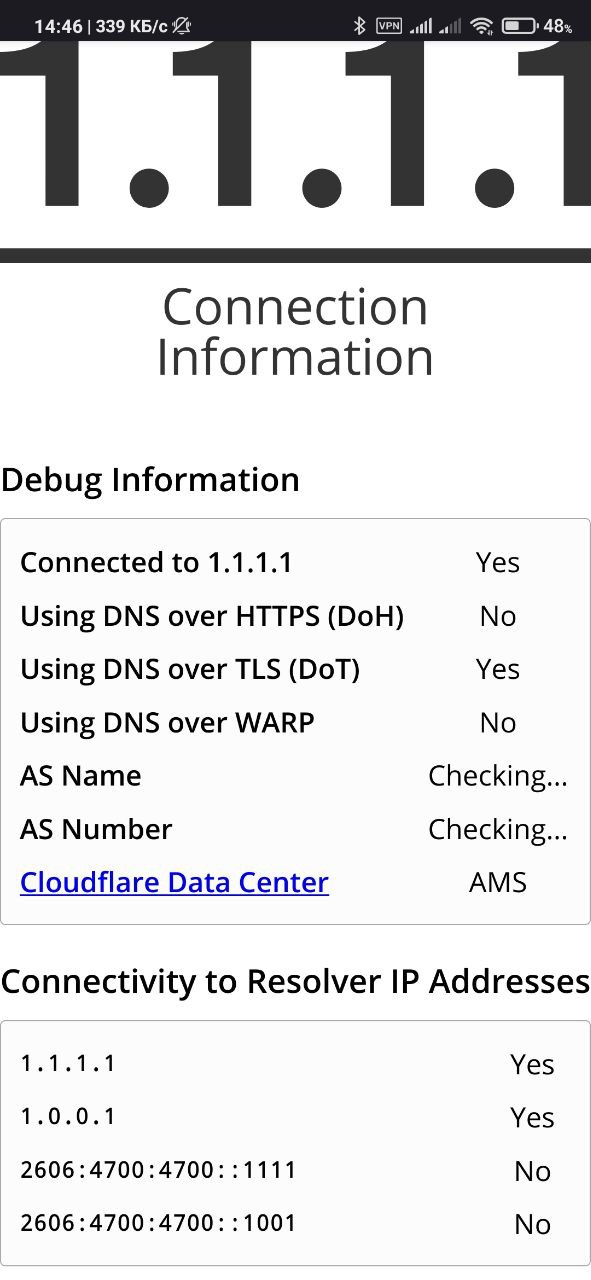Tap the AS Number label

coord(96,830)
